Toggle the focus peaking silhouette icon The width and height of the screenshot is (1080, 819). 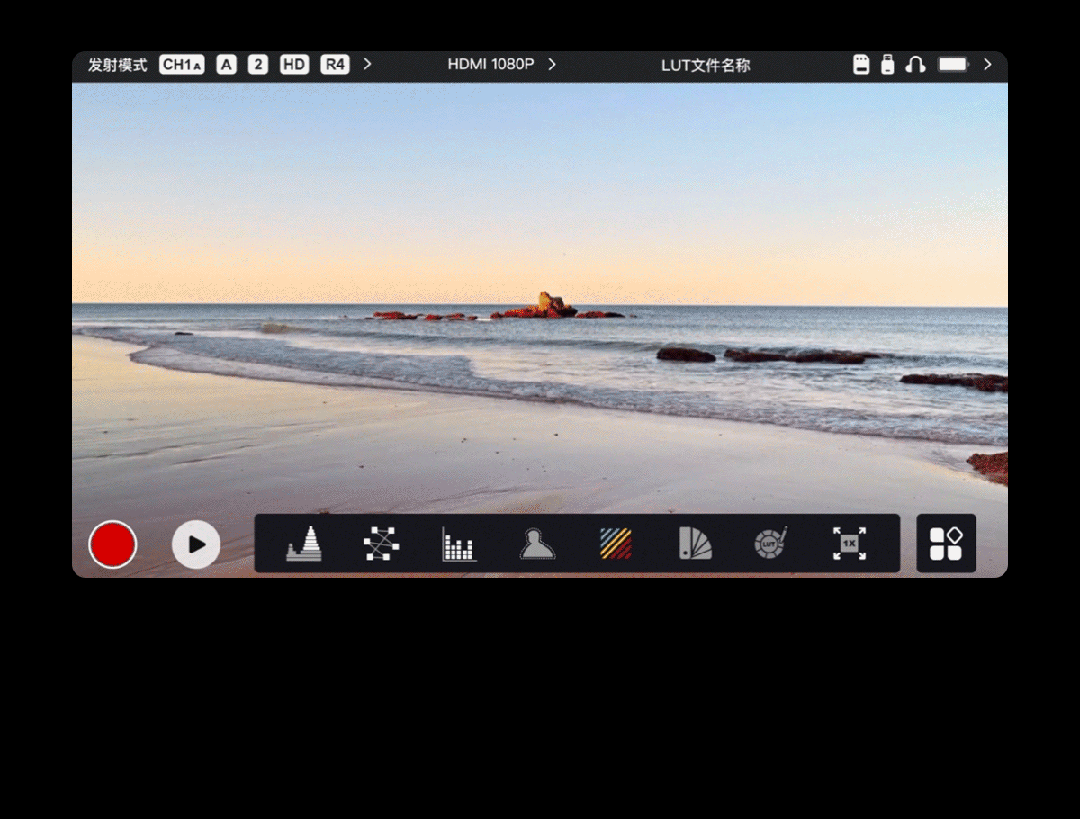coord(537,543)
